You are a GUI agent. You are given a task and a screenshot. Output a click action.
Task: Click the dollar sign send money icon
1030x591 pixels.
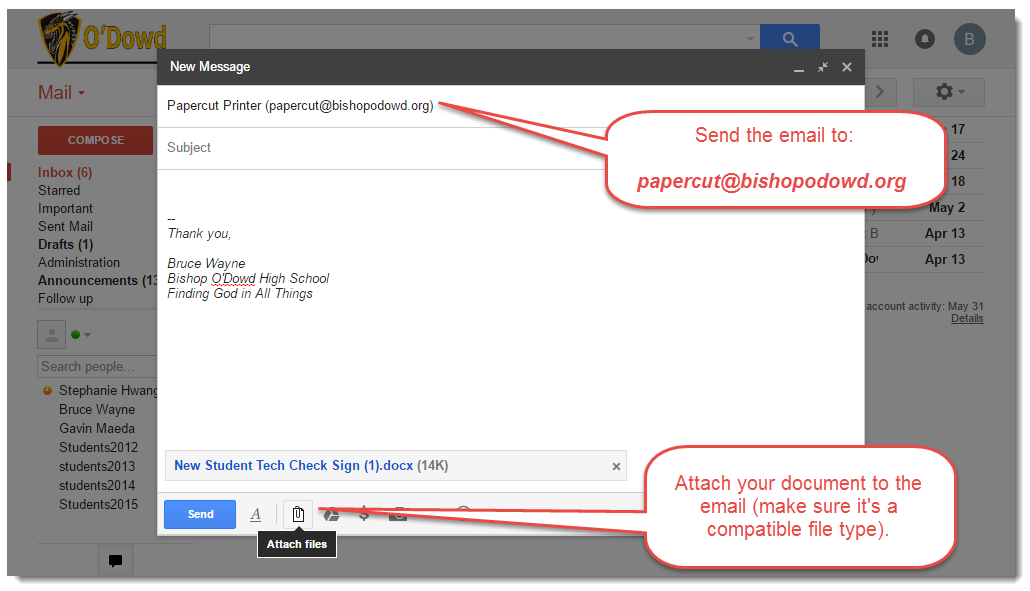point(365,514)
